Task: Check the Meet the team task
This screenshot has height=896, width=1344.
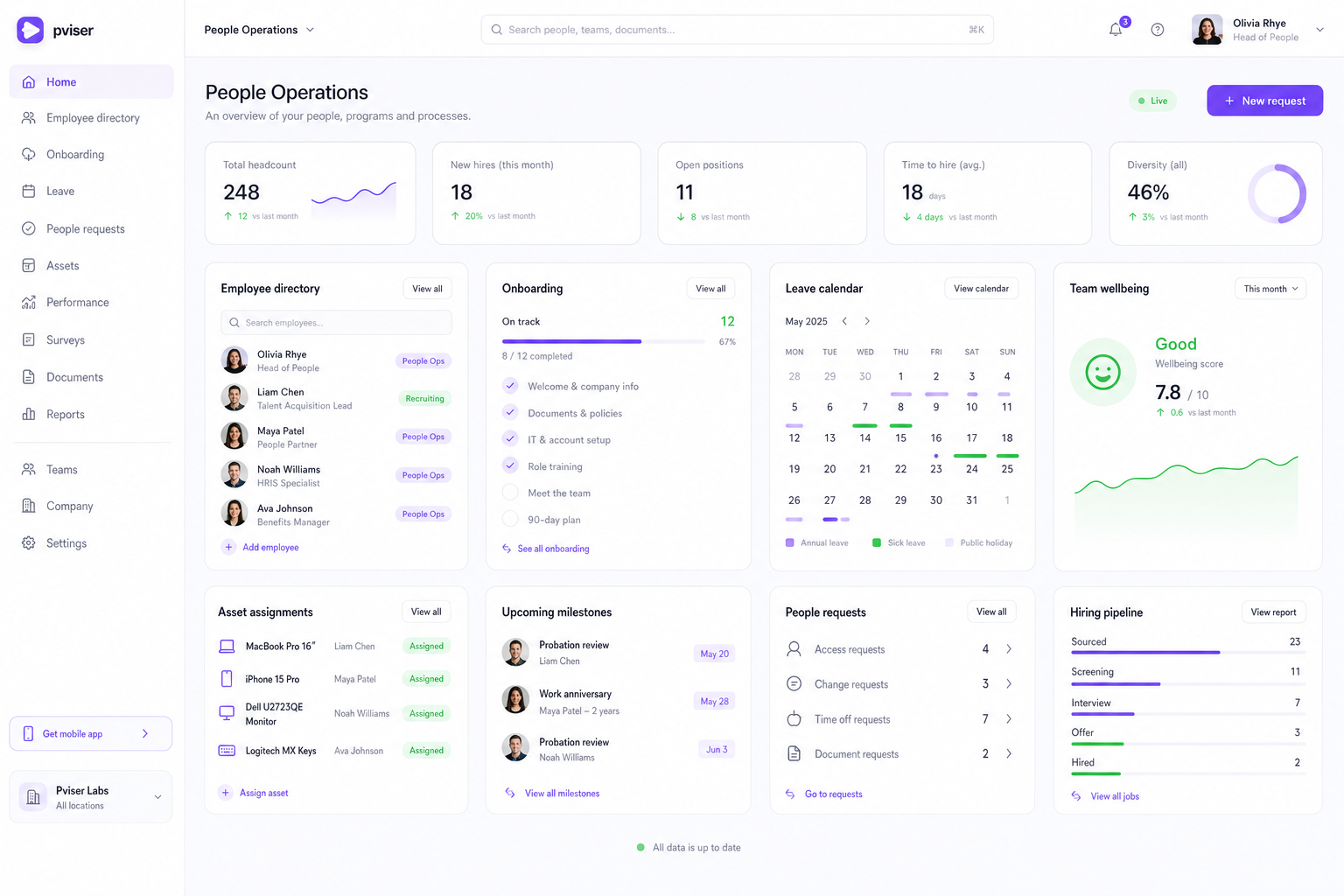Action: (510, 493)
